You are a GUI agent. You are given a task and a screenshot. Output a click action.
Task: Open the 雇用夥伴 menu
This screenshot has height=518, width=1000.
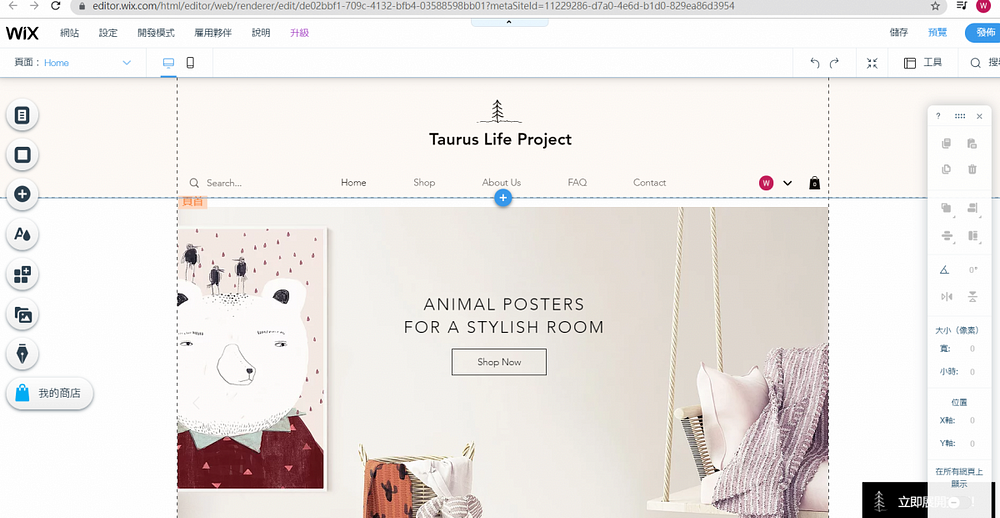pos(213,33)
